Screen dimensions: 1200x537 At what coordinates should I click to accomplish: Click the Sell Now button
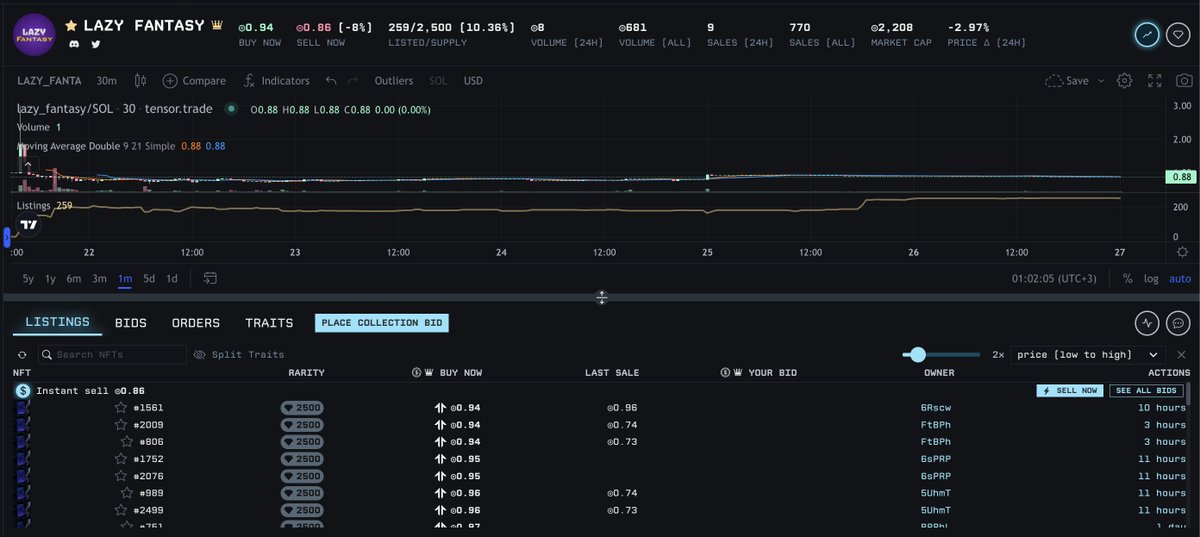pyautogui.click(x=1069, y=391)
